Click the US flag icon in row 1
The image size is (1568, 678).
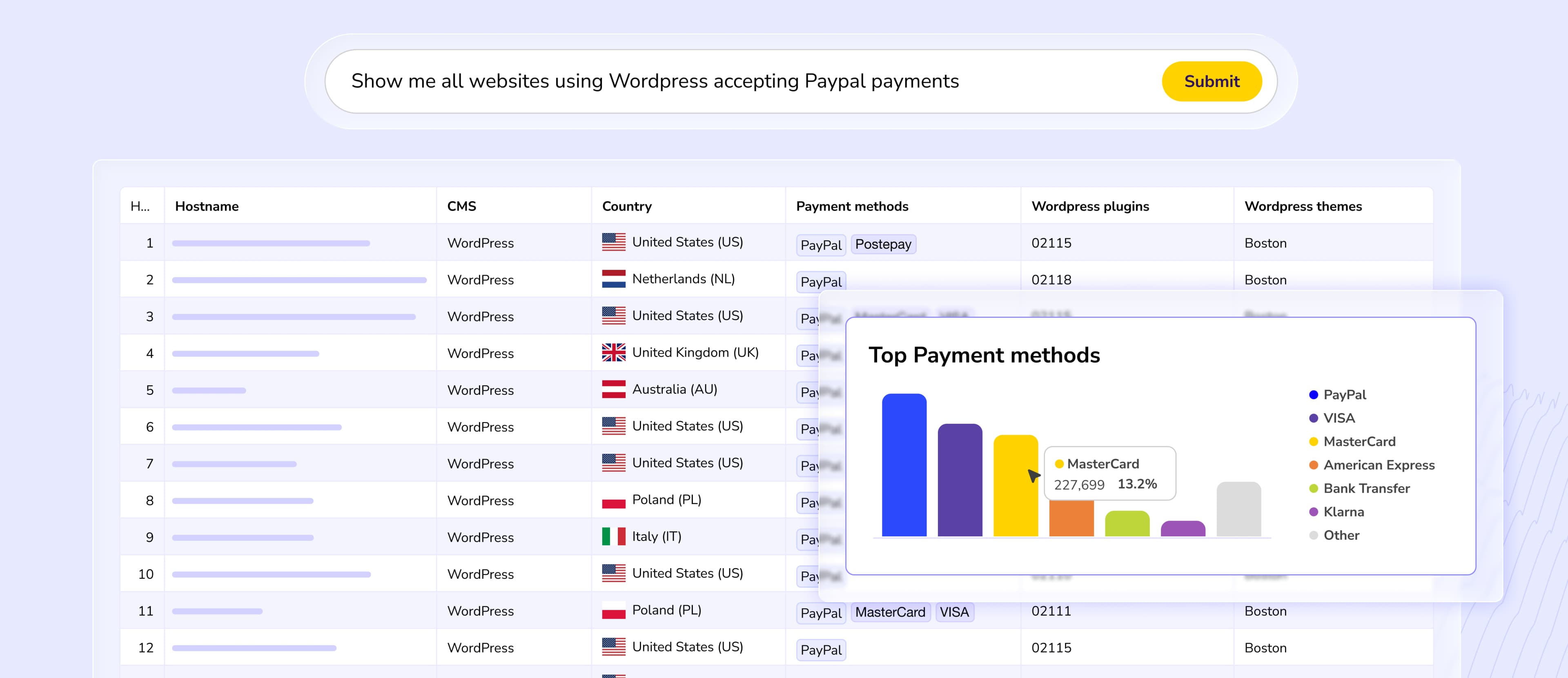(x=613, y=242)
